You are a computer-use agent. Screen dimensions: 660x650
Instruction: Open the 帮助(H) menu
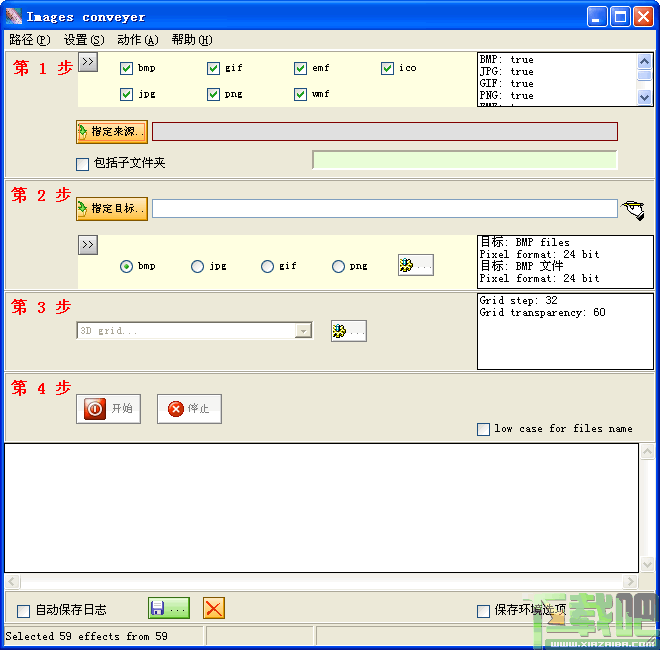pyautogui.click(x=192, y=40)
